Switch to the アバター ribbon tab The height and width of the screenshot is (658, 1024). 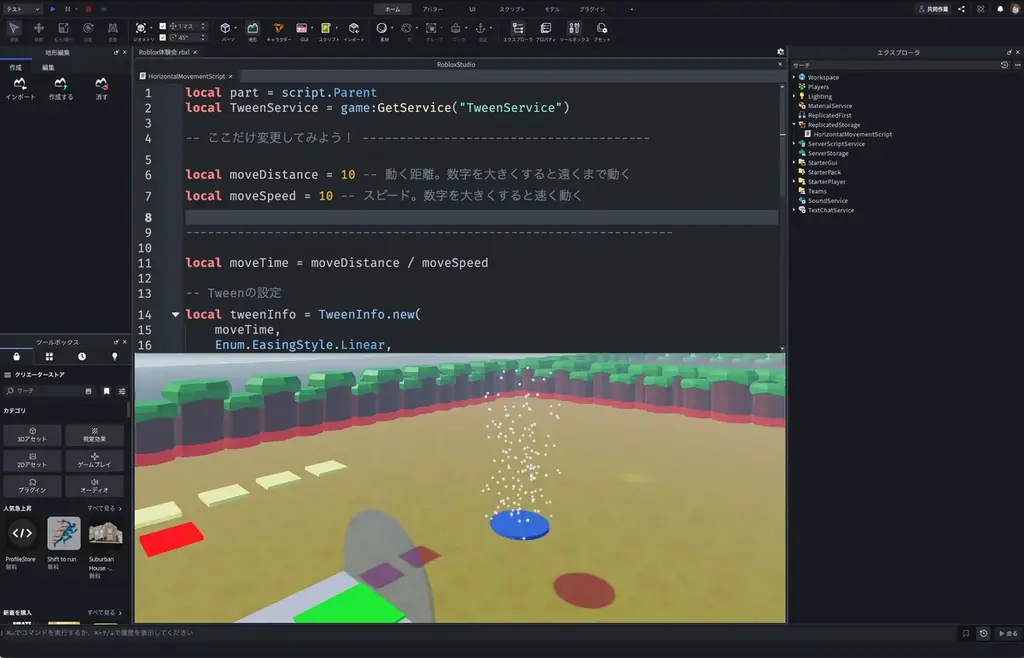pyautogui.click(x=432, y=9)
